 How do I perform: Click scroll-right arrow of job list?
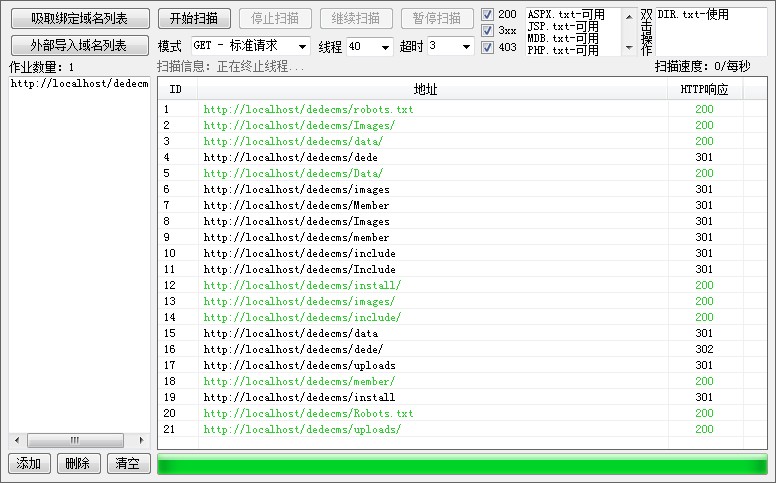click(142, 440)
